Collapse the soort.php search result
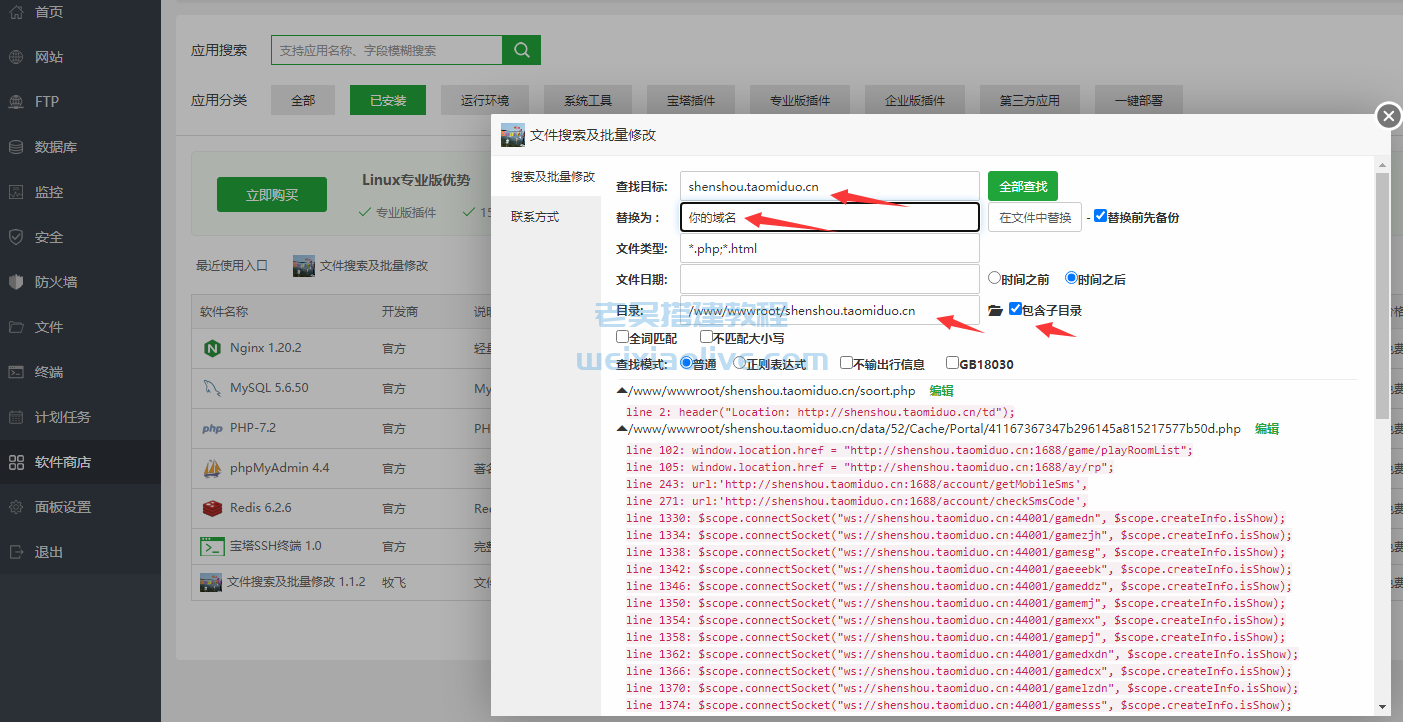This screenshot has height=722, width=1403. click(x=622, y=390)
